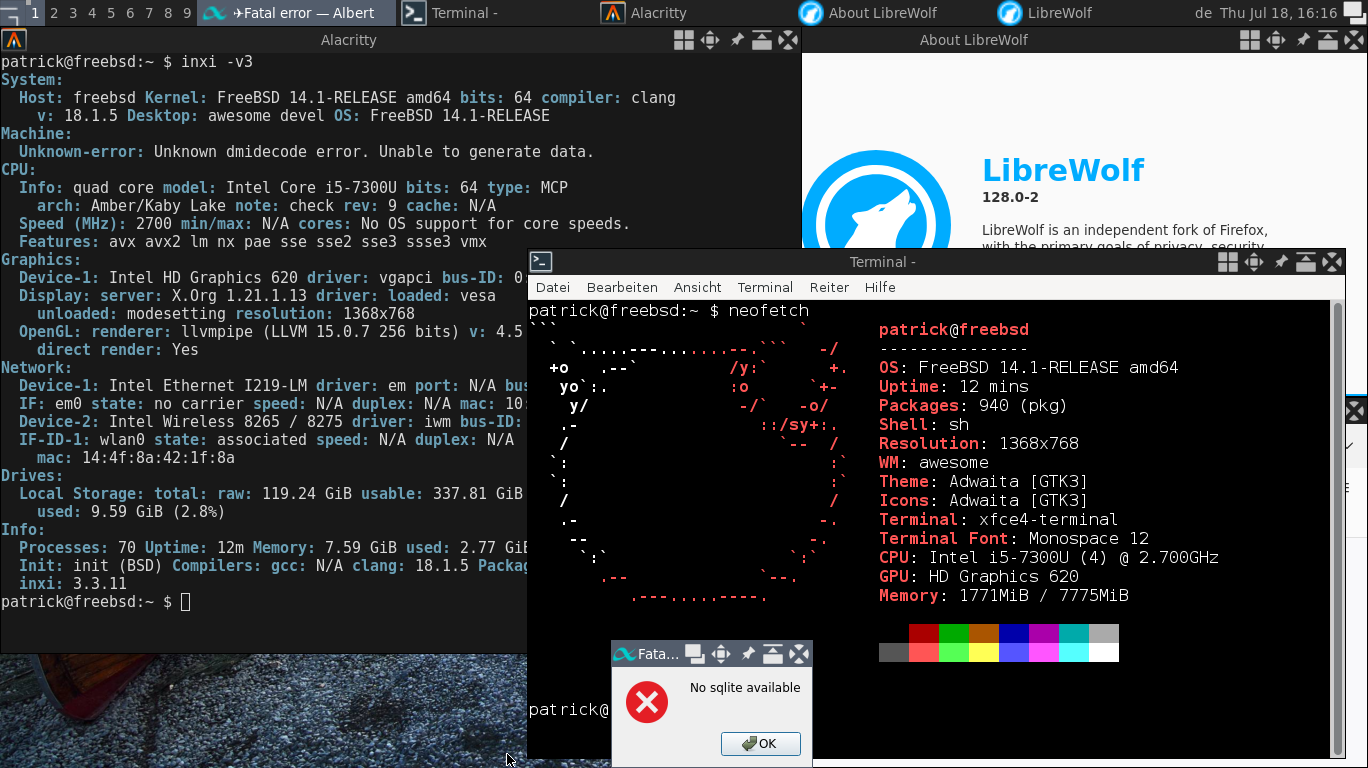Close the Alacritty window
This screenshot has height=768, width=1368.
pyautogui.click(x=788, y=40)
